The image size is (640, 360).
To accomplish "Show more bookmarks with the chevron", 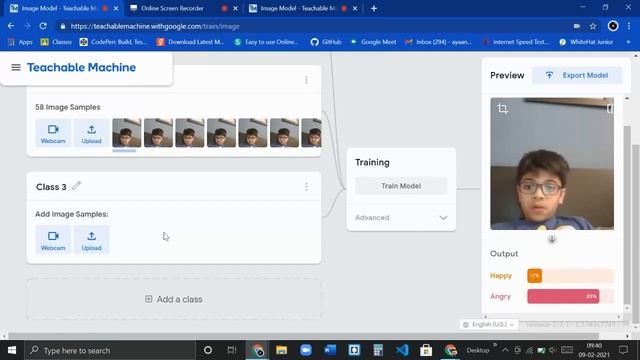I will click(x=628, y=42).
